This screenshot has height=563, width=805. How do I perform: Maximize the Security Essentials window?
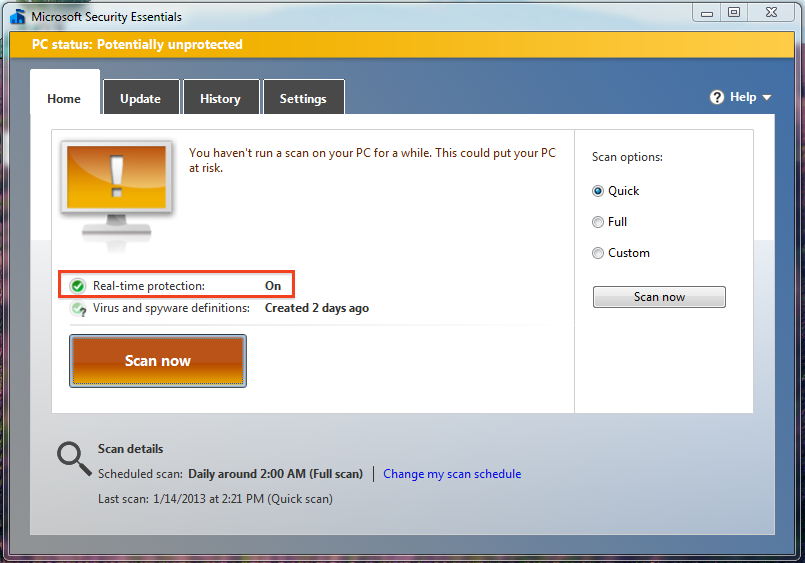(x=734, y=13)
